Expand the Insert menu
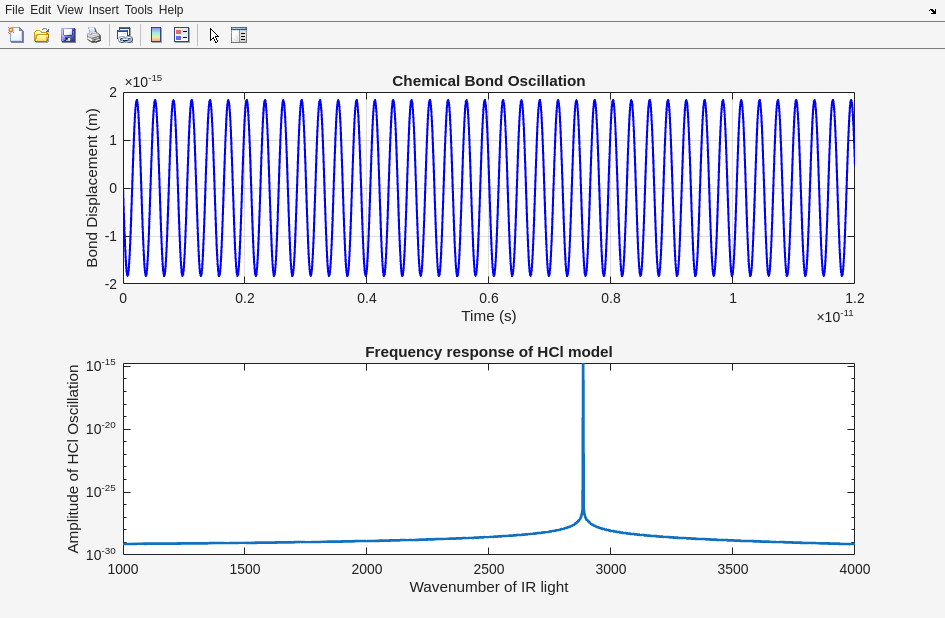Image resolution: width=945 pixels, height=618 pixels. [104, 10]
